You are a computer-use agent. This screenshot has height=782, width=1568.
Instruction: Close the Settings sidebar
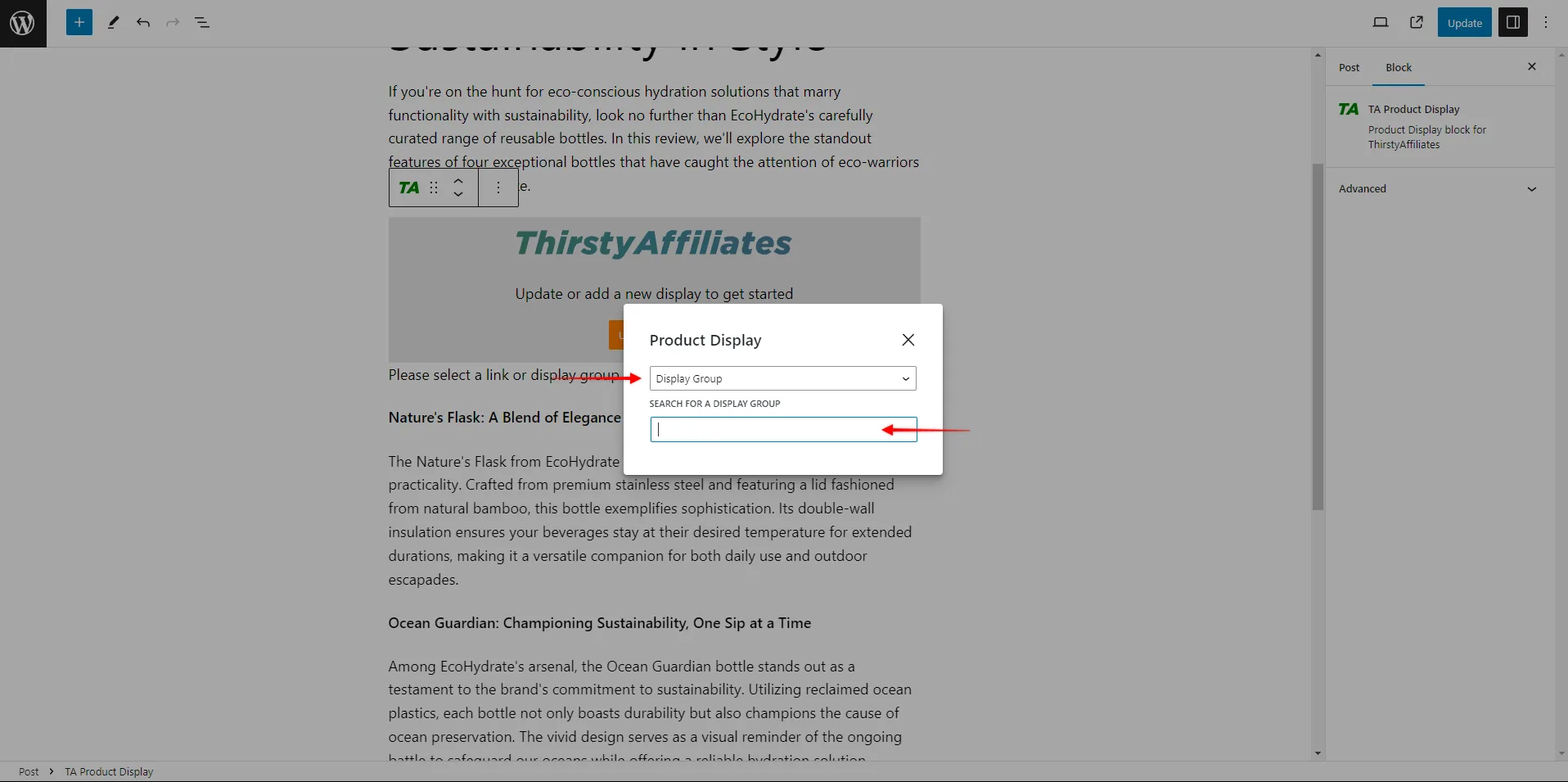click(x=1532, y=66)
